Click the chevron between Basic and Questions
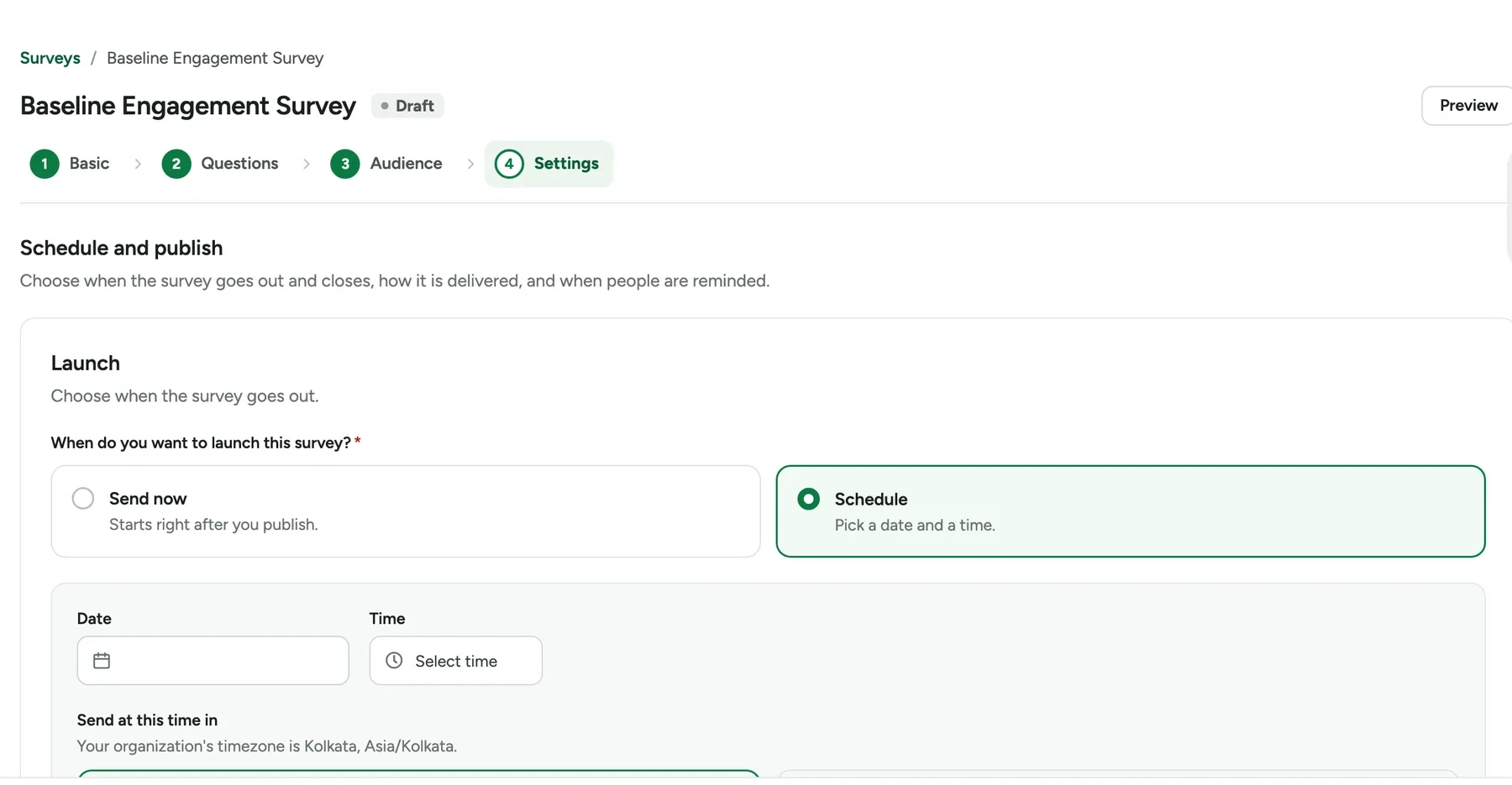Viewport: 1512px width, 785px height. (x=138, y=164)
